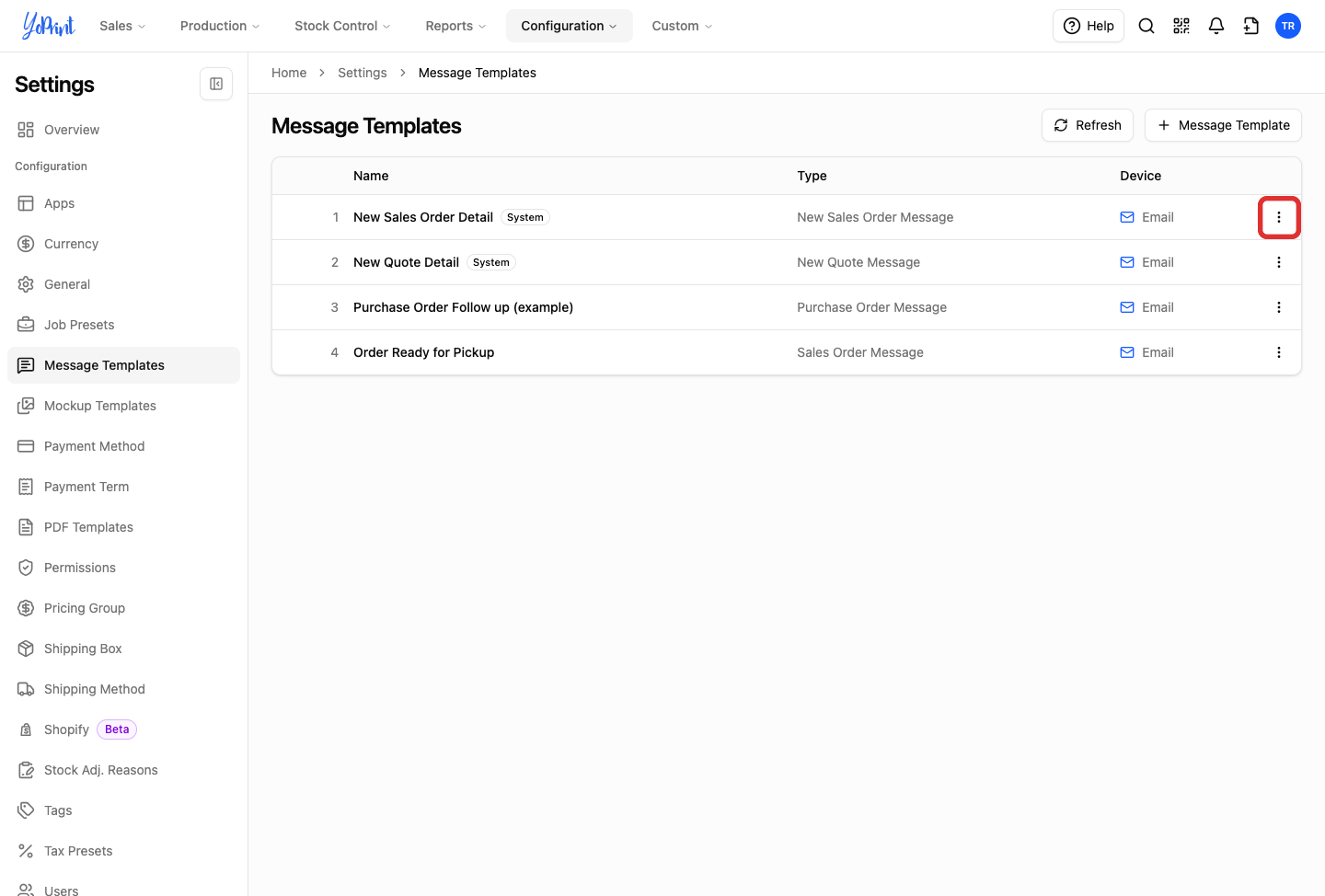Viewport: 1325px width, 896px height.
Task: Open Job Presets settings
Action: (x=123, y=325)
